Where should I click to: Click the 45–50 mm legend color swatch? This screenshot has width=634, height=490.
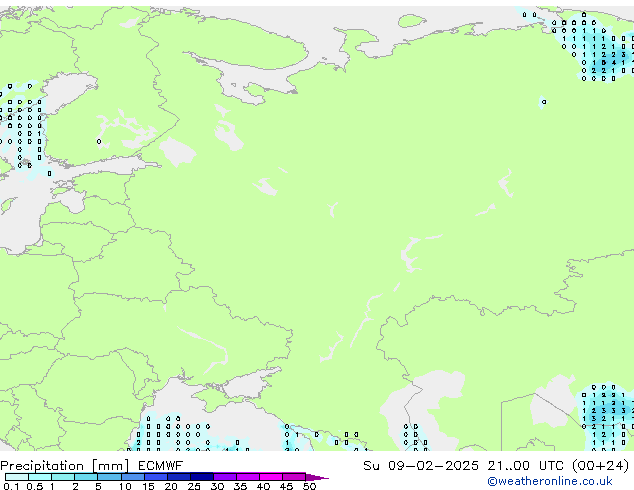pyautogui.click(x=294, y=477)
